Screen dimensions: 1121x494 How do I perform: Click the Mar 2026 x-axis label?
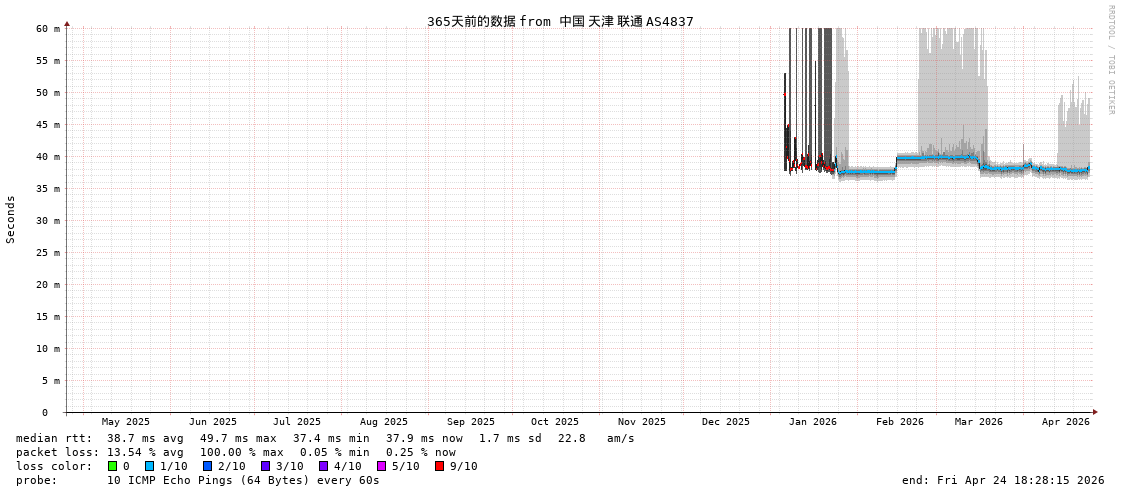click(x=978, y=422)
